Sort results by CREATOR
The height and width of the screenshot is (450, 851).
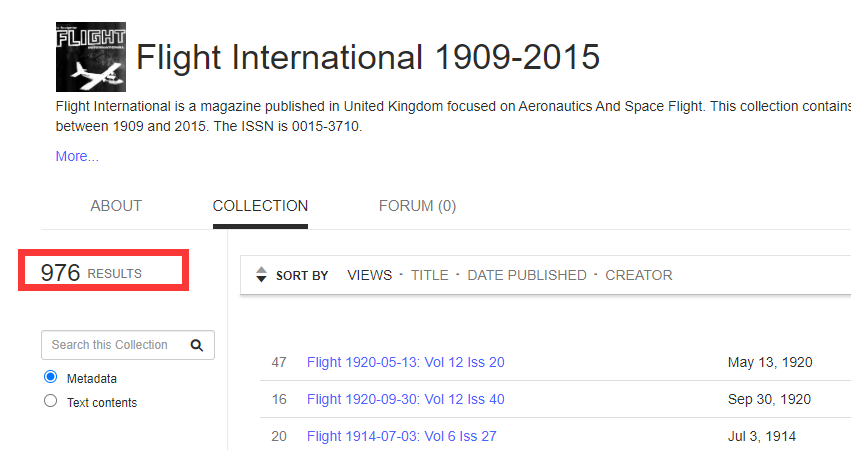639,275
